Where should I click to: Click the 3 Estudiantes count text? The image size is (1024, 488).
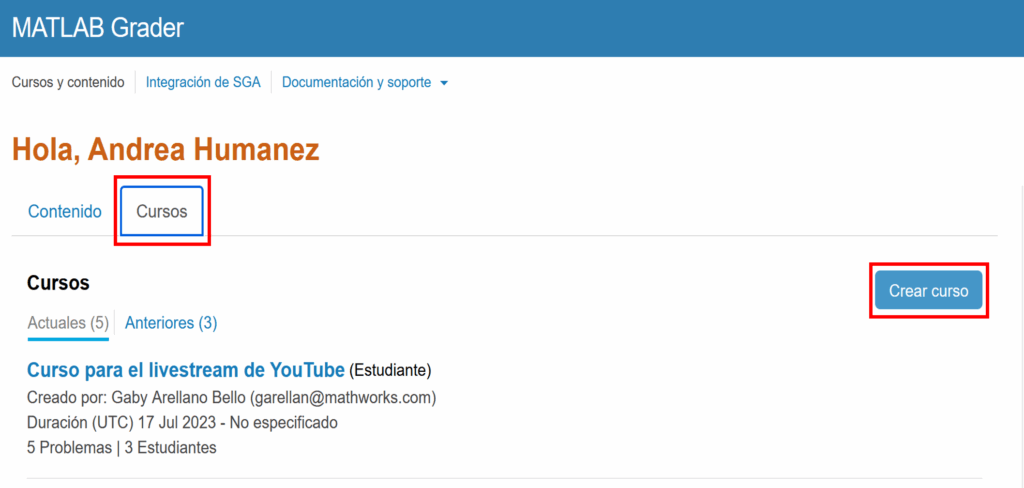click(x=169, y=448)
